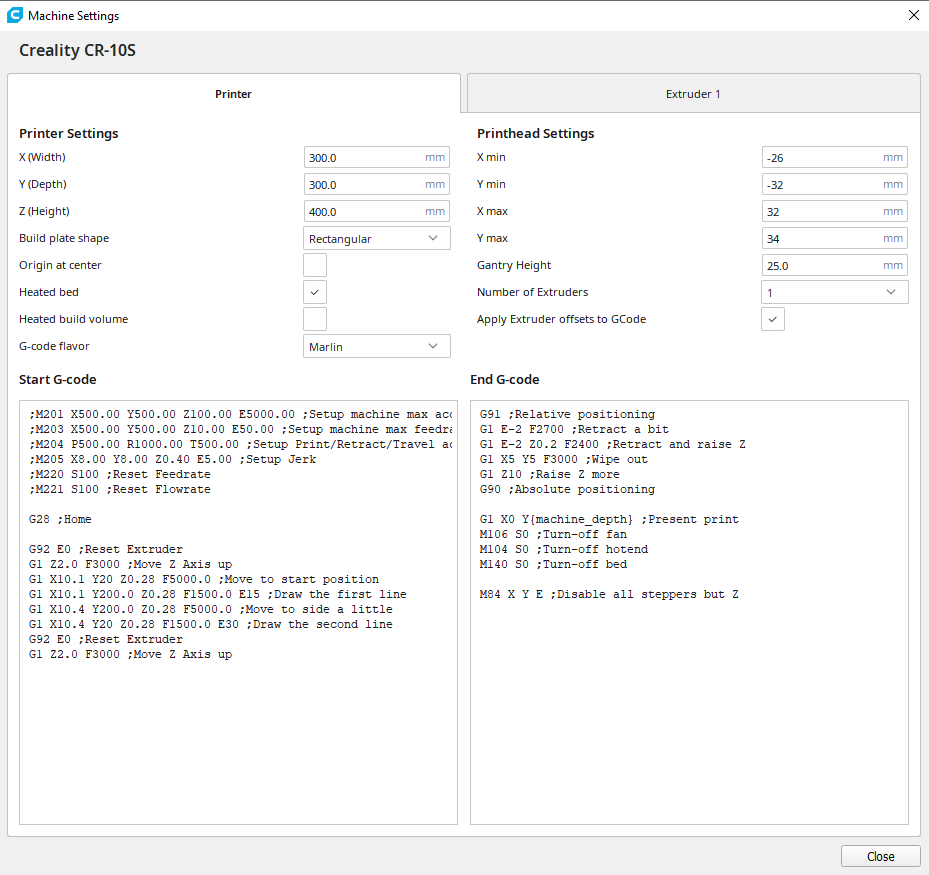
Task: Click the 'M106 S0 ;Turn-off fan' line
Action: click(x=553, y=534)
